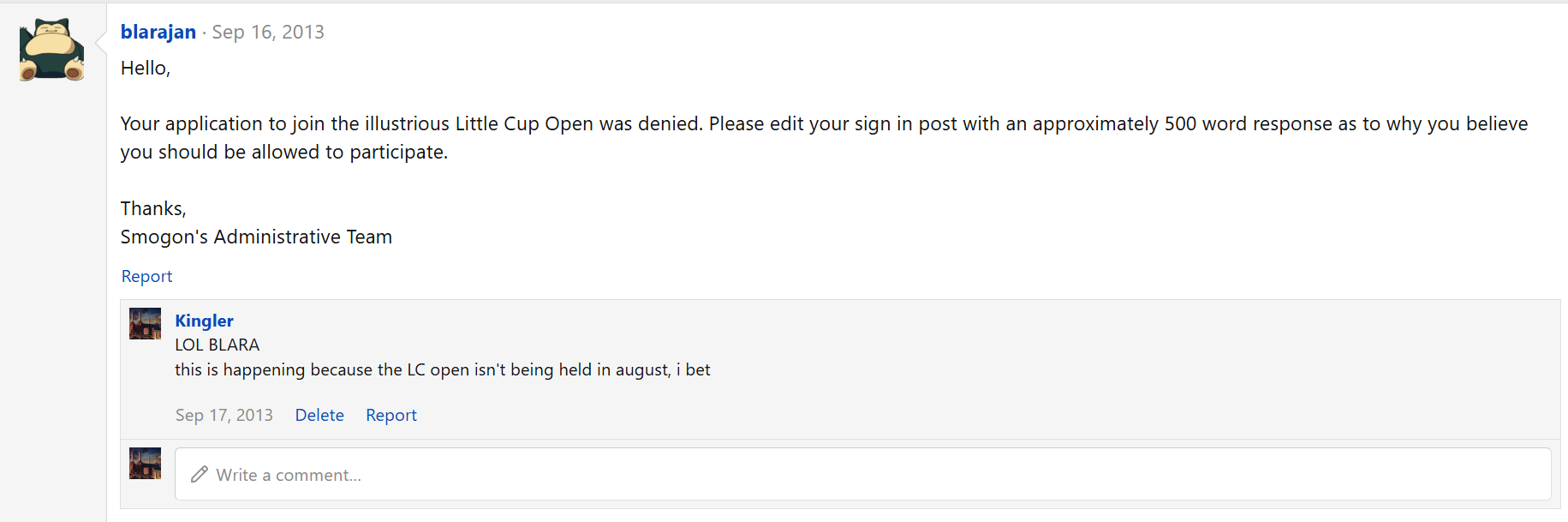Open Kingler's avatar thumbnail on comment

tap(145, 324)
